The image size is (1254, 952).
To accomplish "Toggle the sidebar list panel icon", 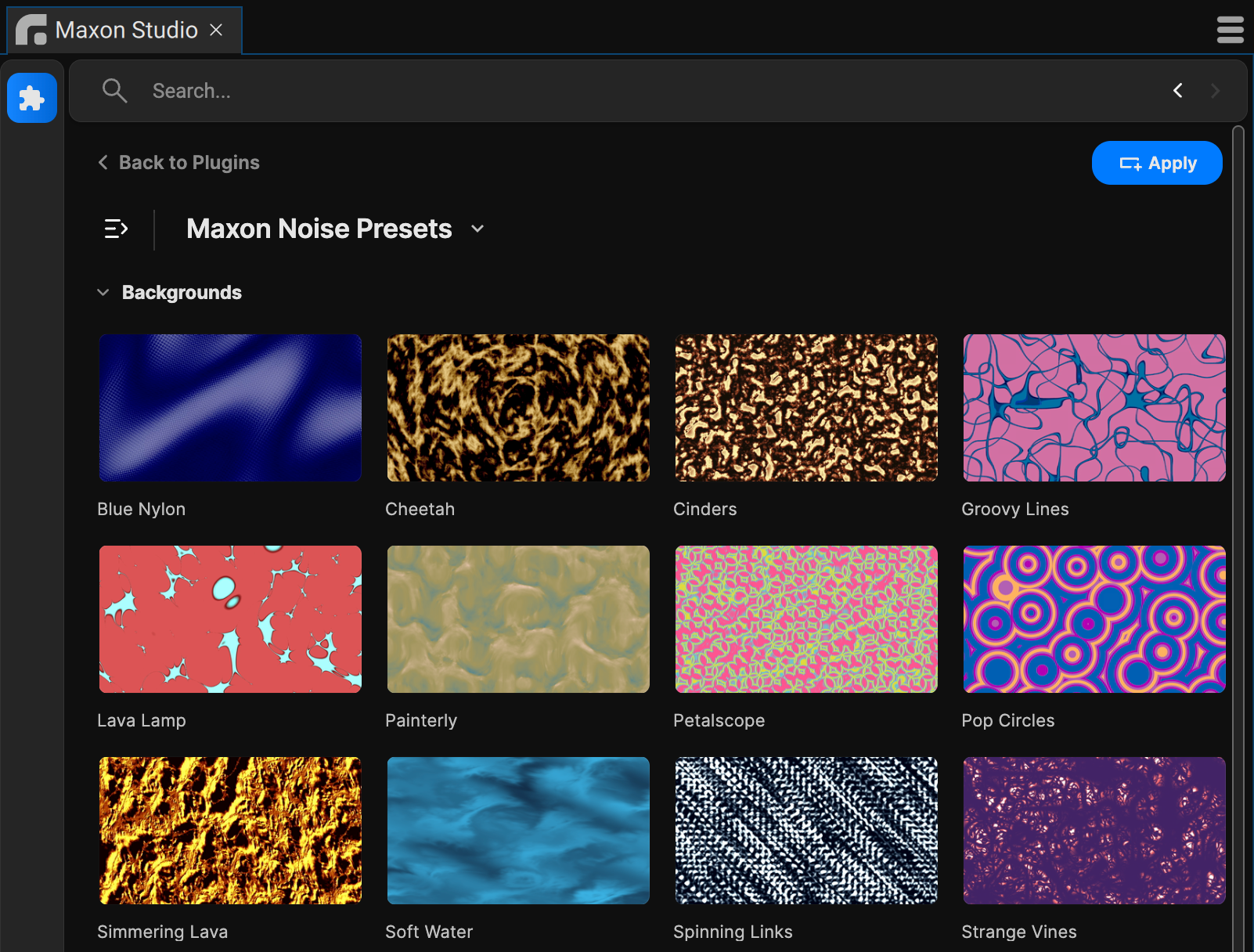I will [x=116, y=229].
